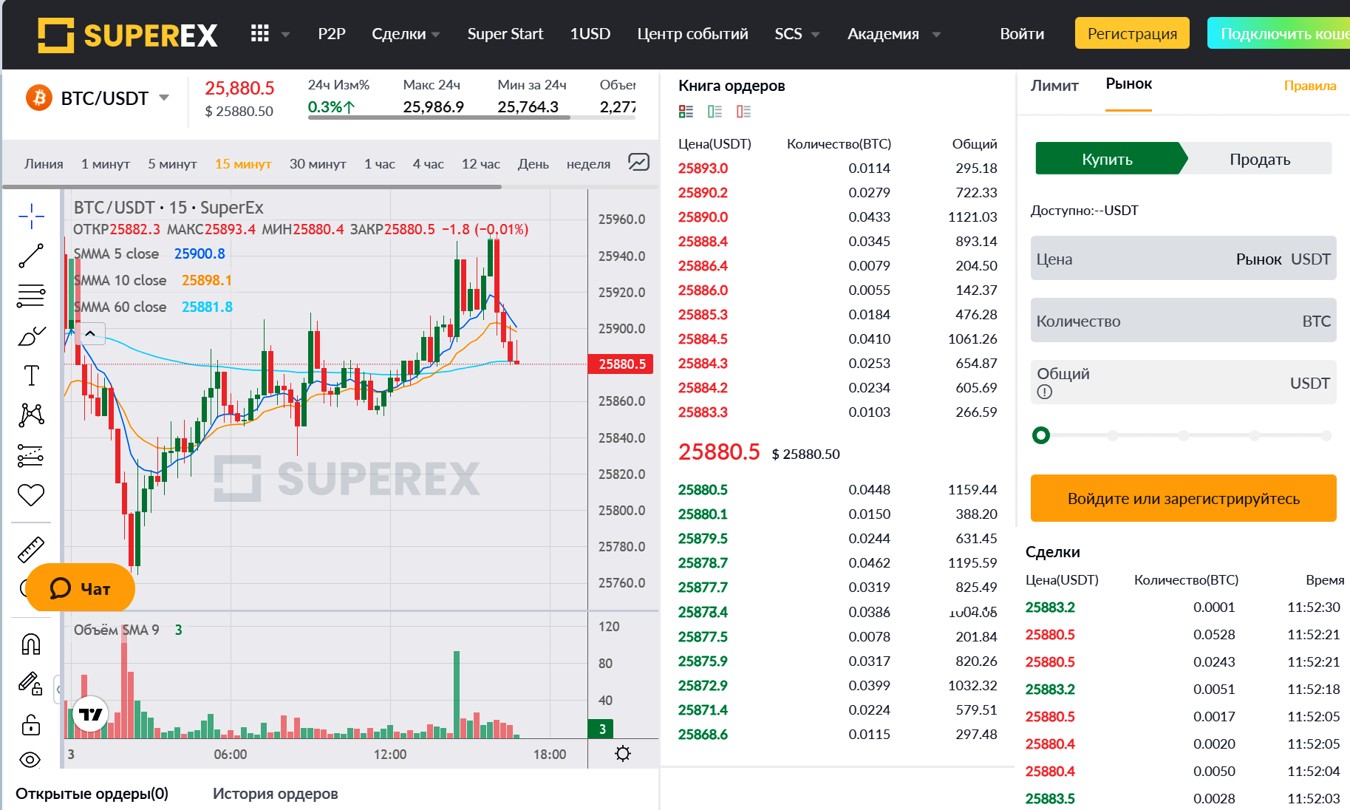1350x810 pixels.
Task: Show asks-only order book view
Action: [743, 112]
